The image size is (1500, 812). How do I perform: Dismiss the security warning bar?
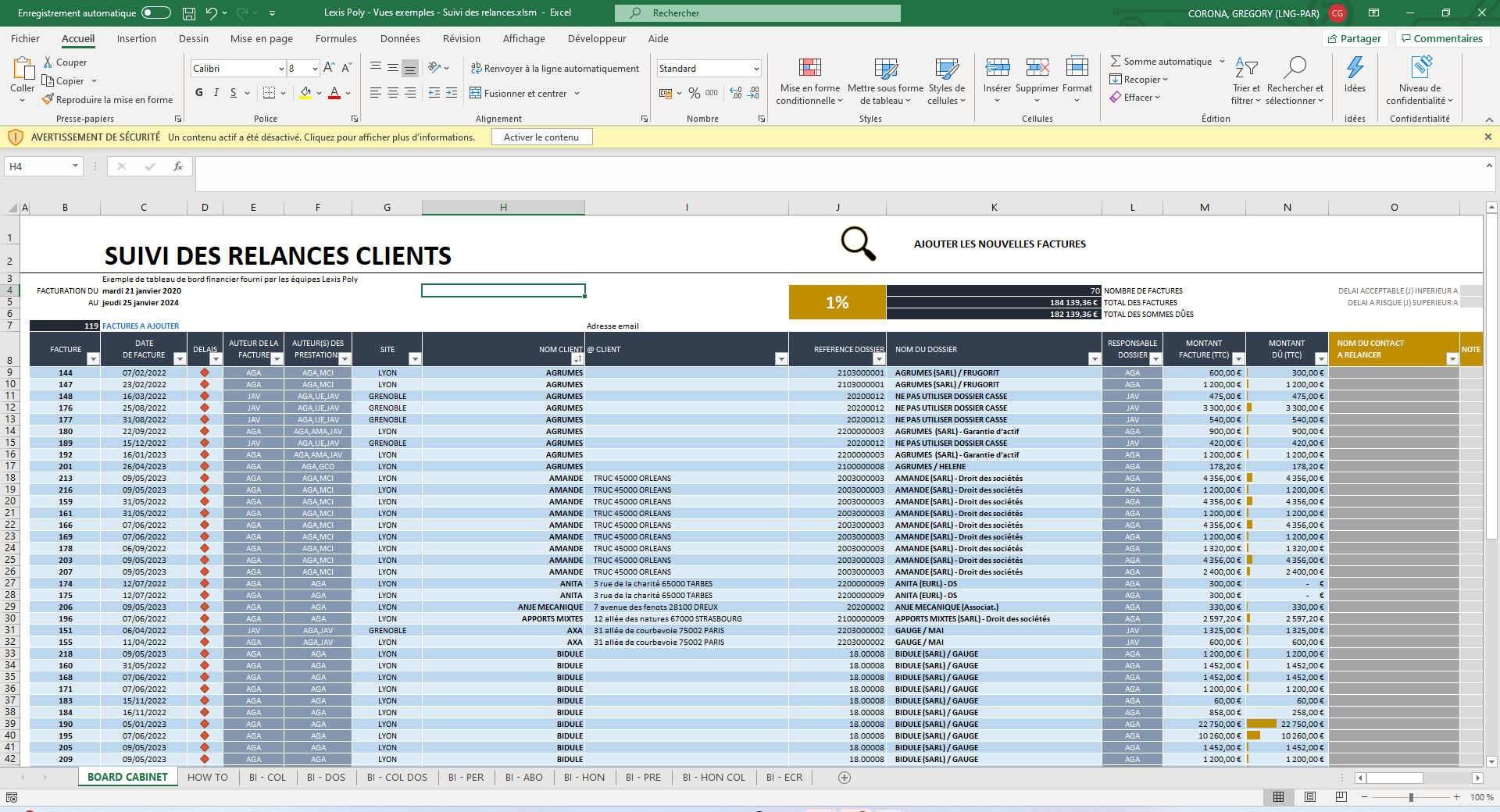click(x=1487, y=137)
